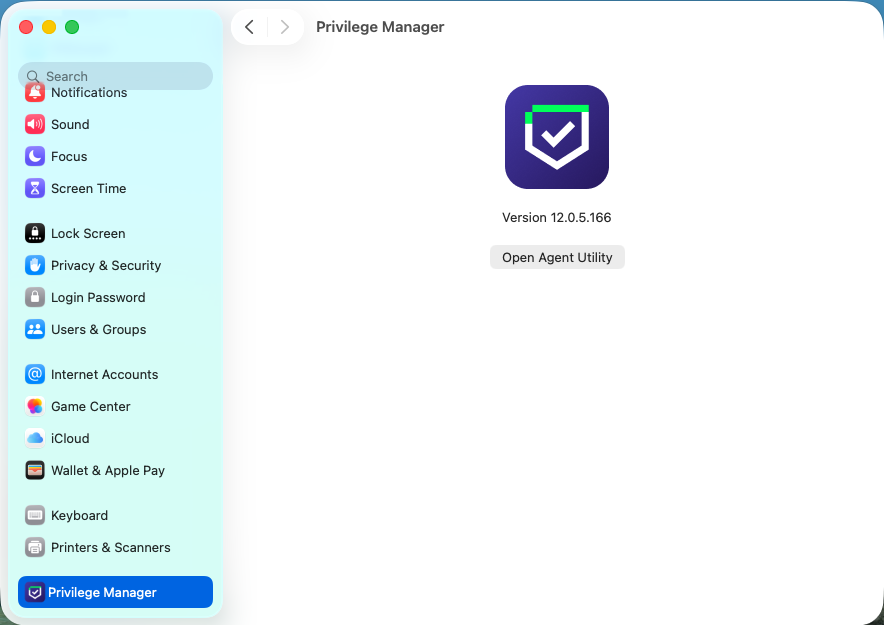Click the Open Agent Utility button
The height and width of the screenshot is (625, 884).
tap(557, 257)
